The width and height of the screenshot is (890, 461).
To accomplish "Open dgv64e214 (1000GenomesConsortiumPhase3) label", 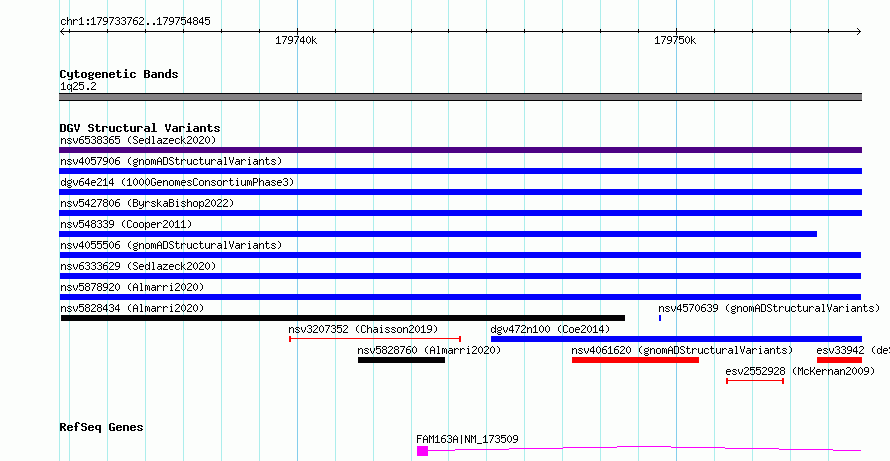I will tap(177, 182).
